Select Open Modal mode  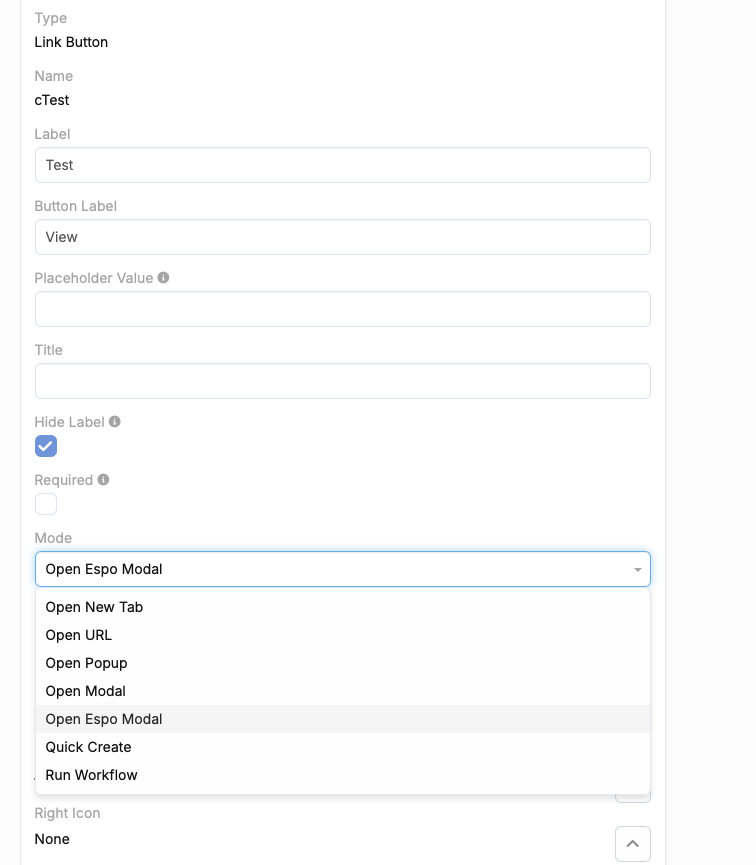tap(86, 691)
